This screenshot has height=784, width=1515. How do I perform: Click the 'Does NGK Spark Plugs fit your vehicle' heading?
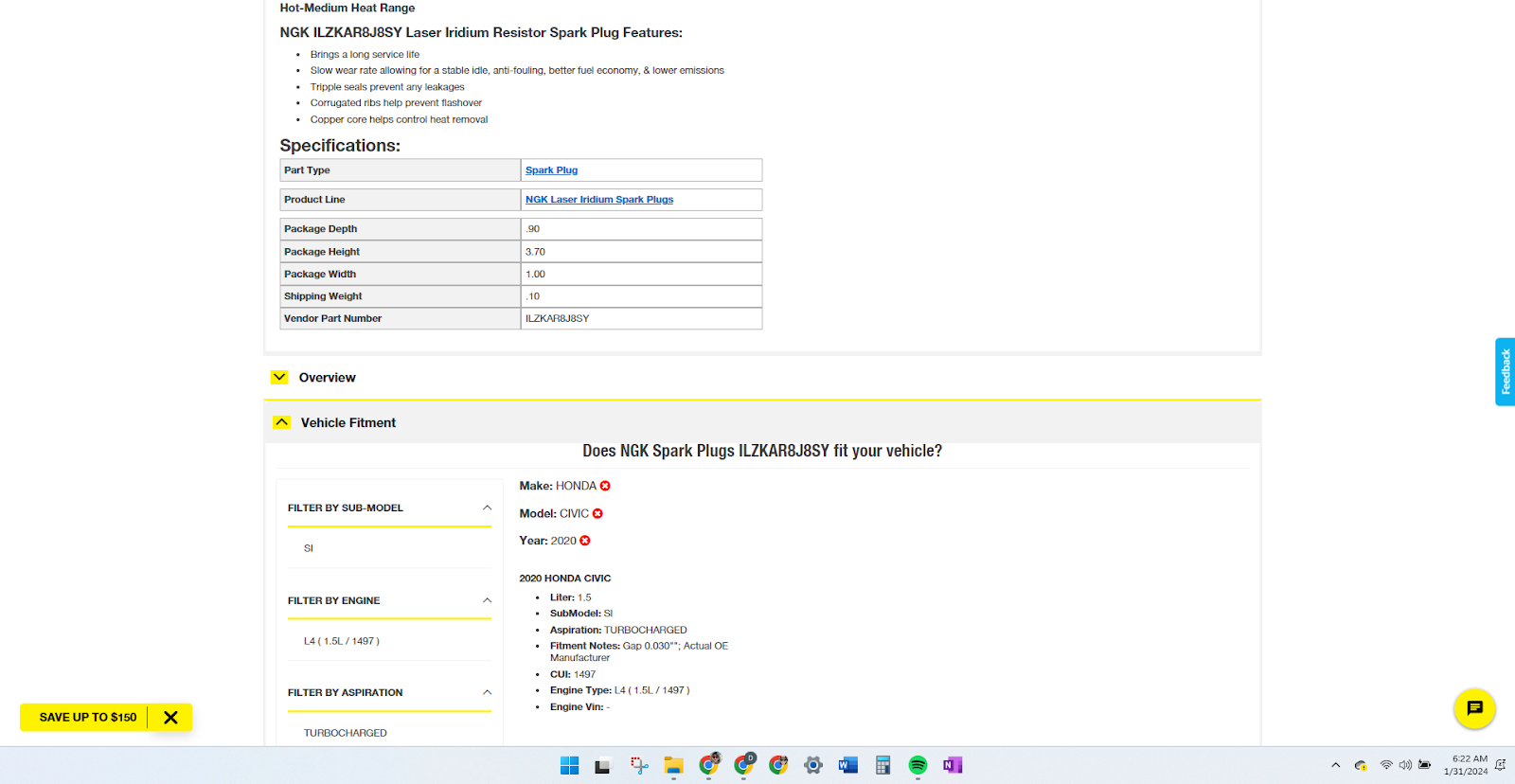762,451
